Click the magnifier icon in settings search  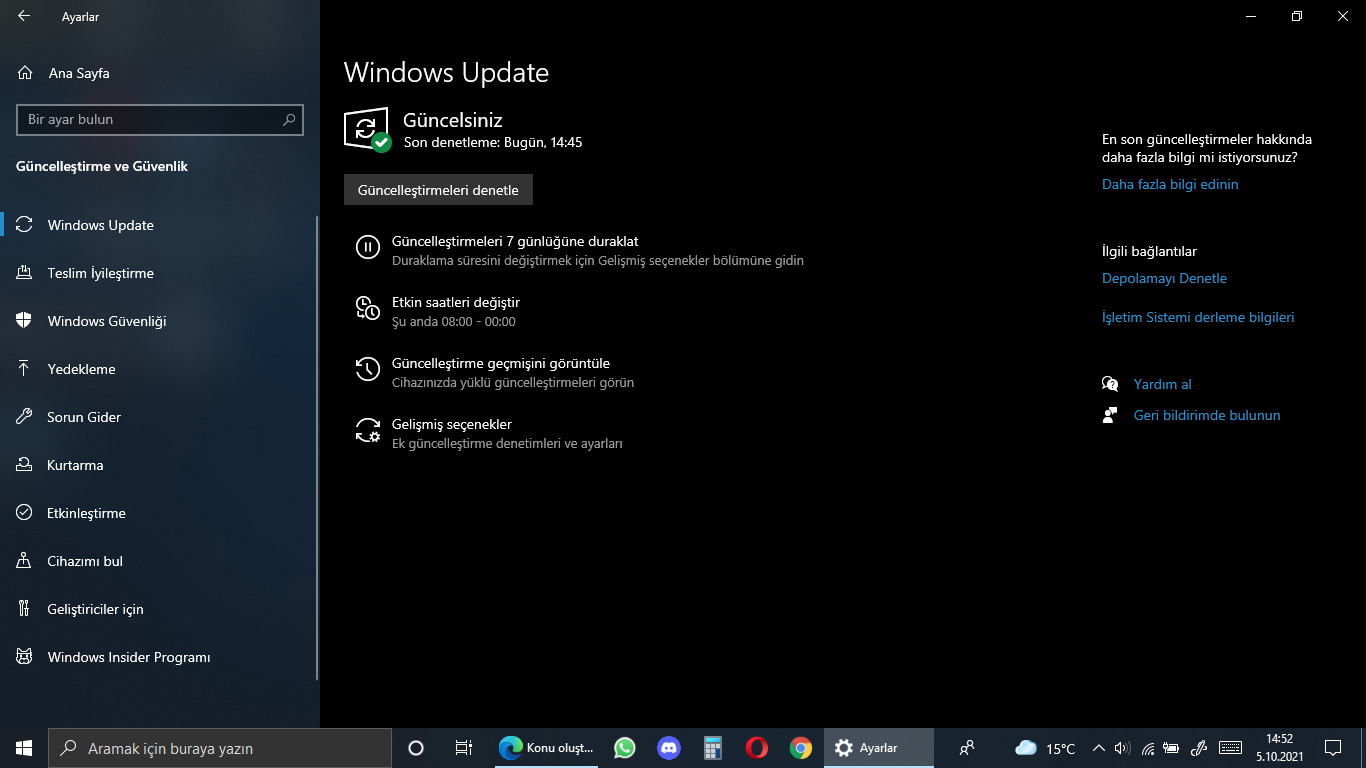click(289, 120)
